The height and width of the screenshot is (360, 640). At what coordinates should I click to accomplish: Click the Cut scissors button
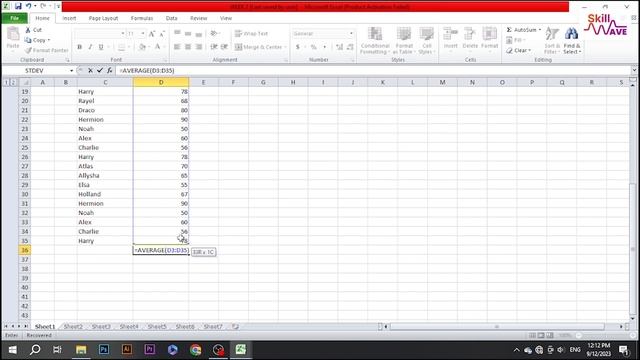coord(33,30)
